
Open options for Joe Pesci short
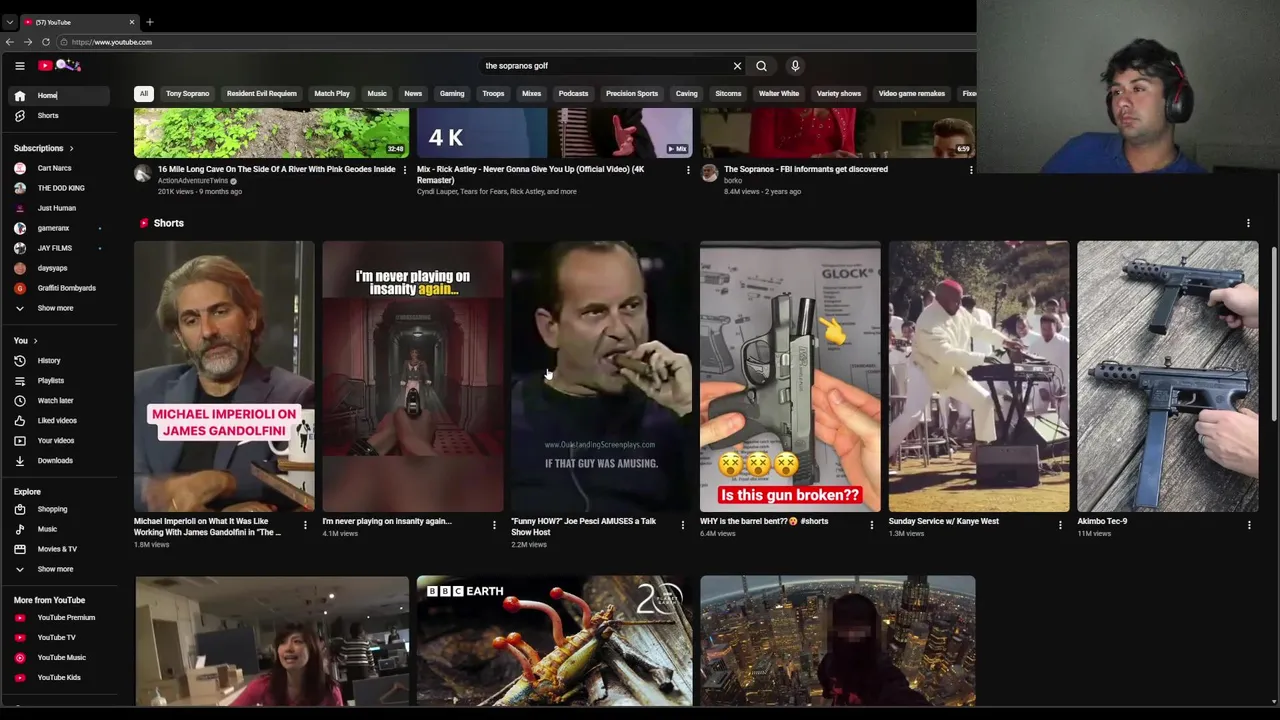click(x=683, y=525)
